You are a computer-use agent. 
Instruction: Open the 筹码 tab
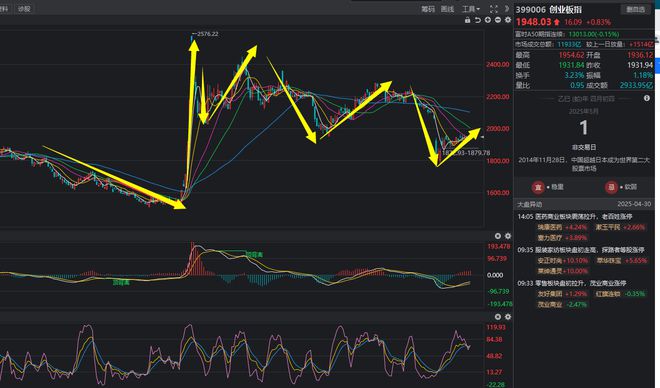click(428, 9)
